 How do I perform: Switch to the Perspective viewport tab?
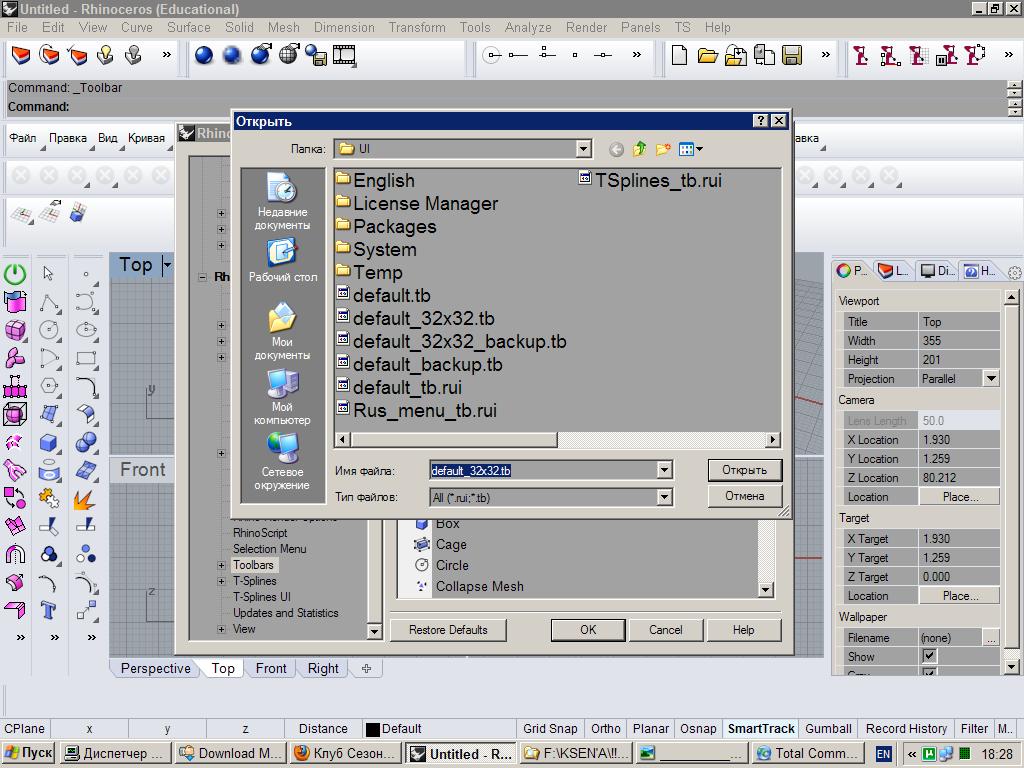tap(155, 669)
